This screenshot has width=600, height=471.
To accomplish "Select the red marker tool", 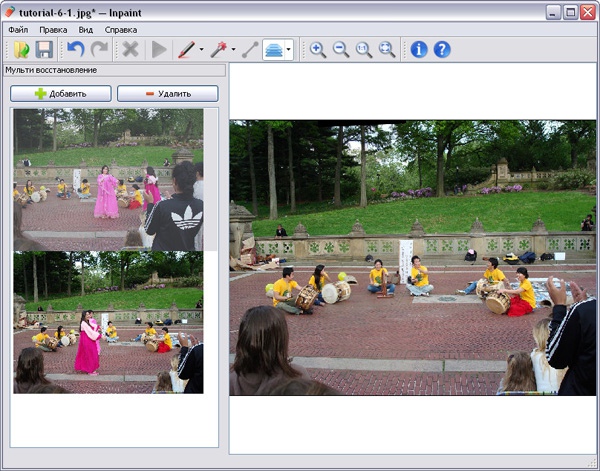I will [x=186, y=49].
